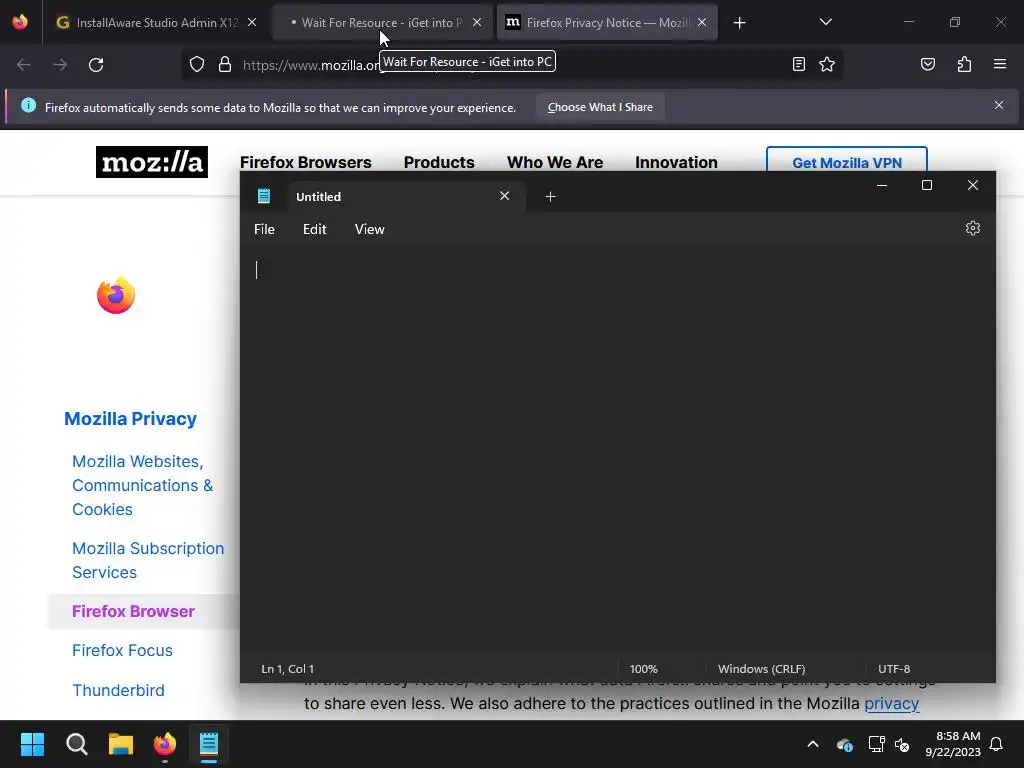This screenshot has height=768, width=1024.
Task: Open the Mozilla Privacy heading link
Action: tap(130, 419)
